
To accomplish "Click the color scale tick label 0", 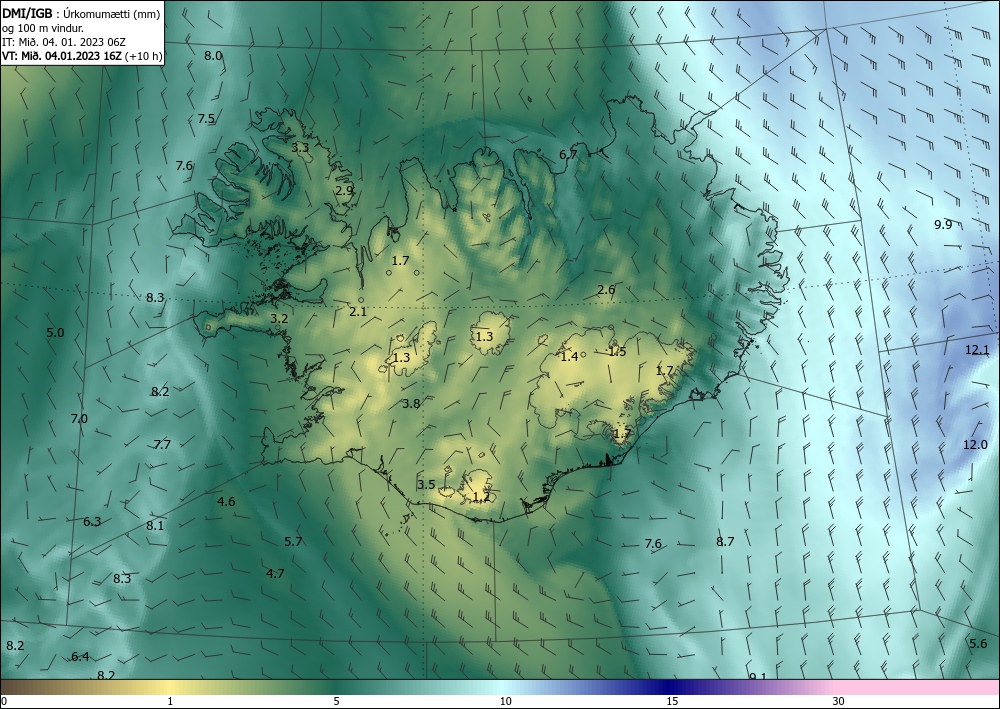I will (x=4, y=702).
